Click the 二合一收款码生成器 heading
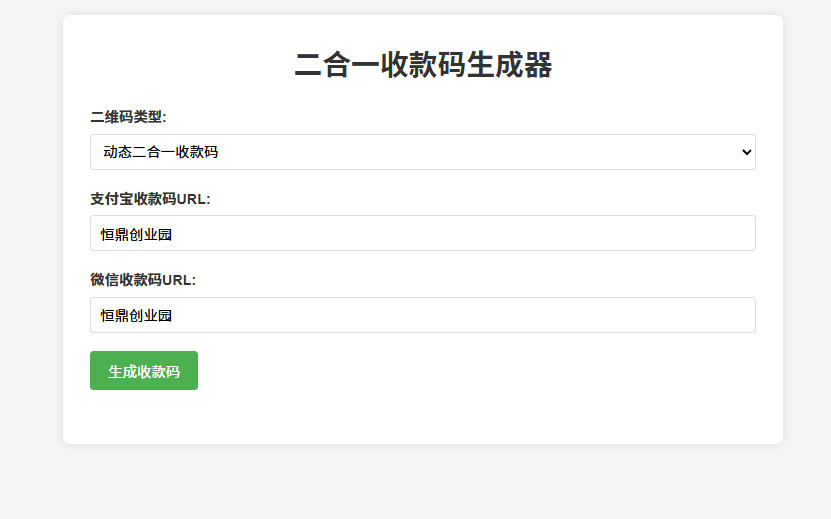Viewport: 831px width, 519px height. (x=423, y=65)
